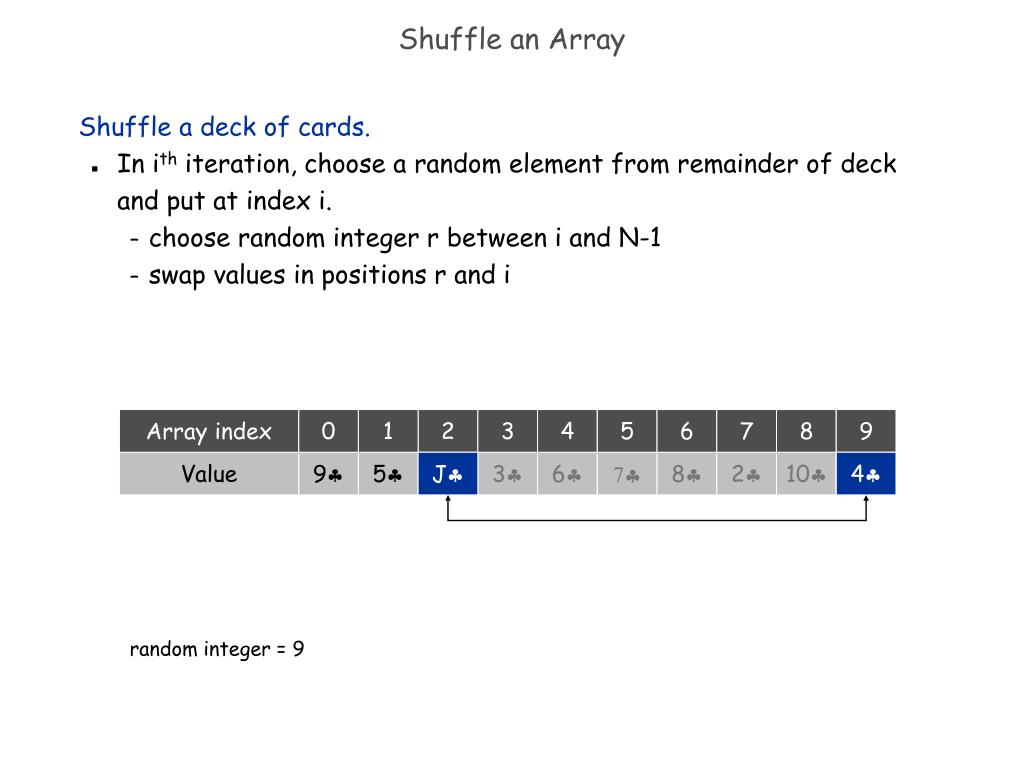The width and height of the screenshot is (1024, 768).
Task: Click the grayed 7 of clubs cell
Action: point(627,473)
